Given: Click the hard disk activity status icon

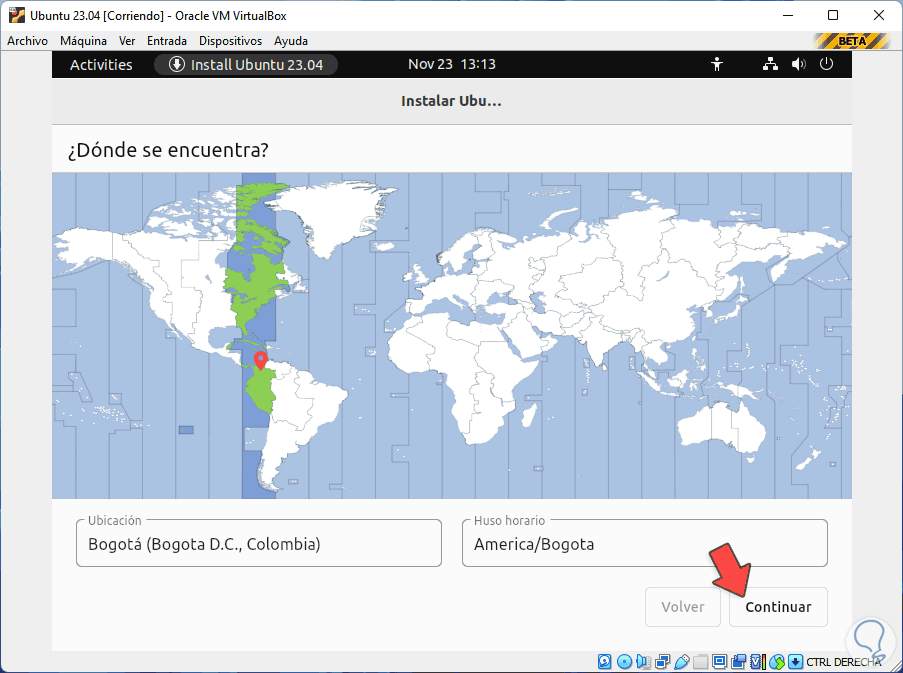Looking at the screenshot, I should [605, 662].
